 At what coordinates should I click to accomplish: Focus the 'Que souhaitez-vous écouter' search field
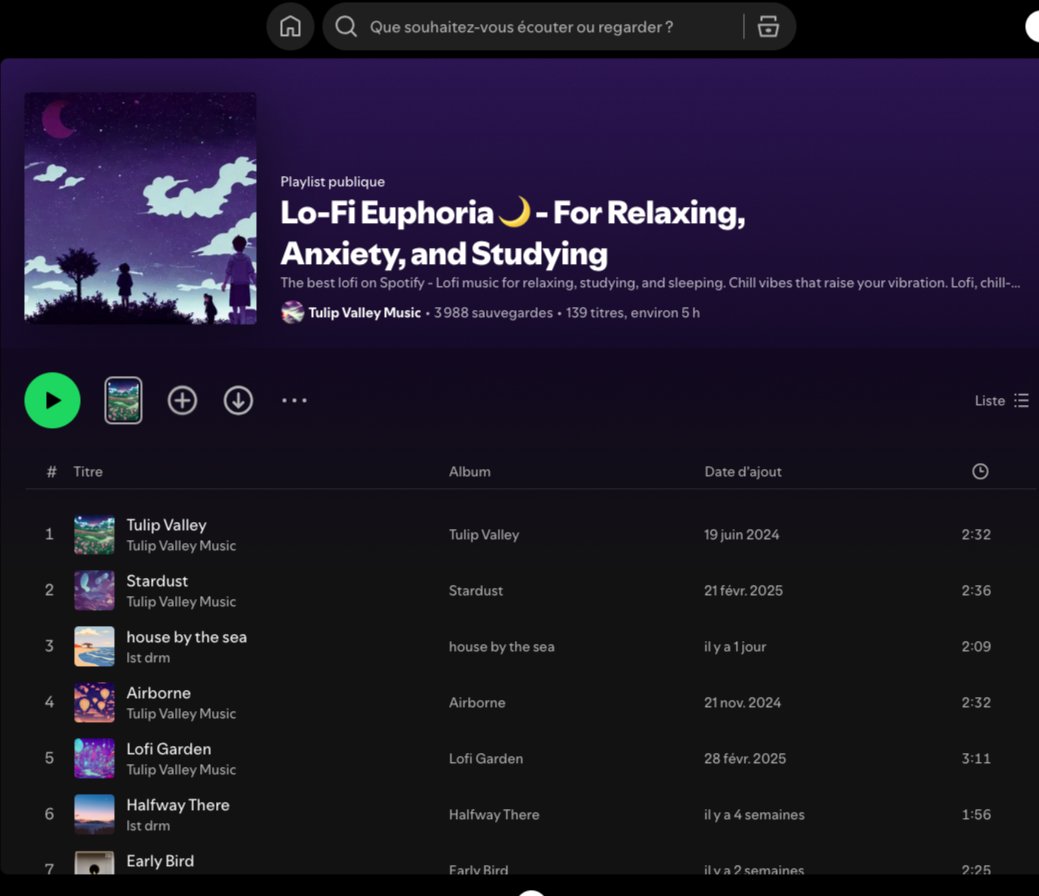click(521, 27)
